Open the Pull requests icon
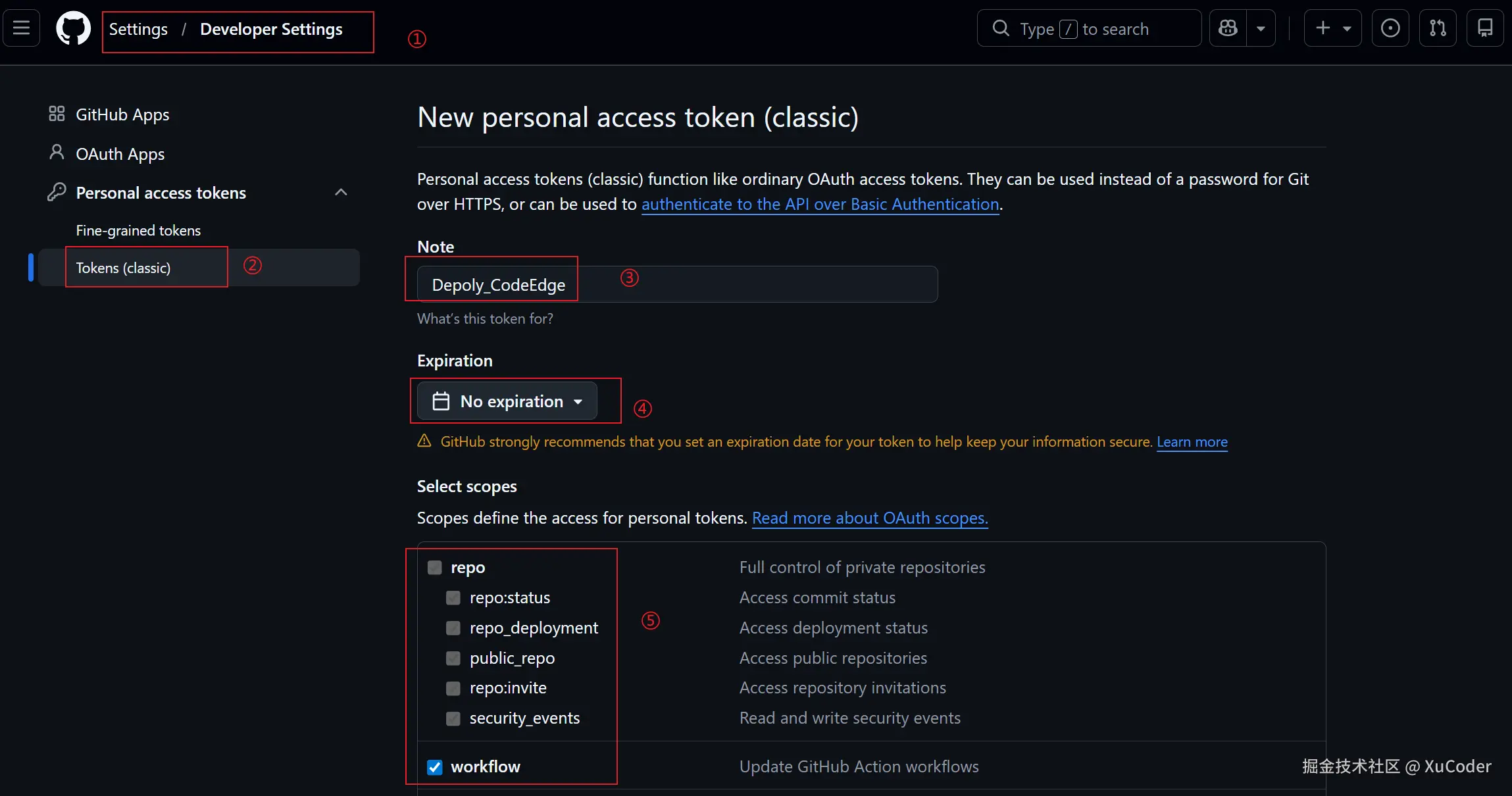The height and width of the screenshot is (796, 1512). coord(1438,28)
